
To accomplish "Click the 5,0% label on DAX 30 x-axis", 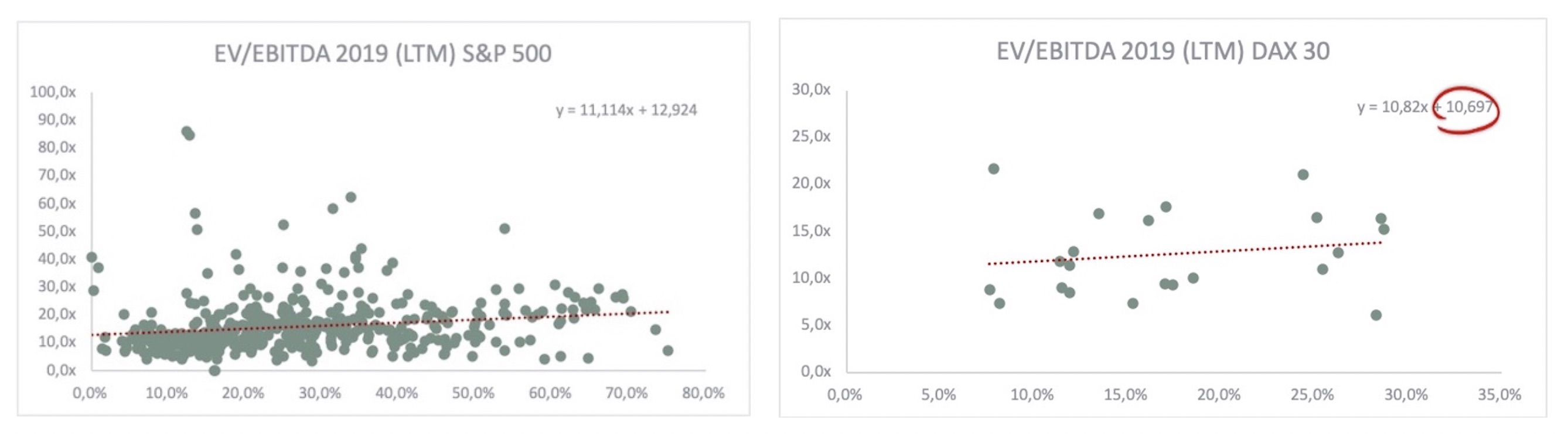I will pyautogui.click(x=938, y=394).
